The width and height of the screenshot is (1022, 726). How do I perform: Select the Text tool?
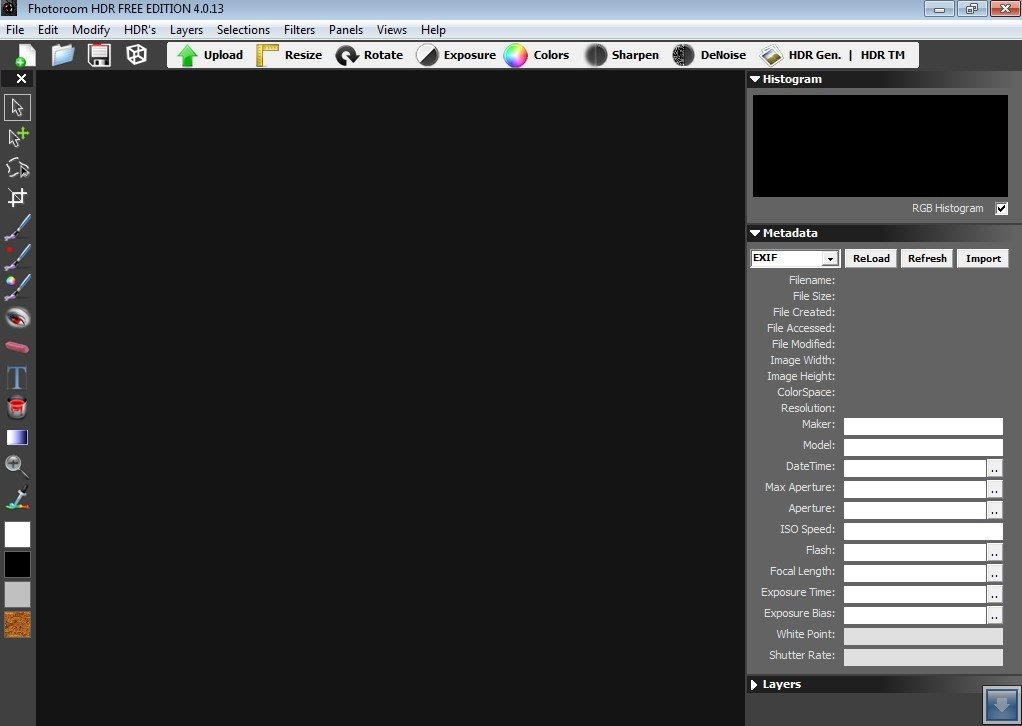pyautogui.click(x=17, y=377)
